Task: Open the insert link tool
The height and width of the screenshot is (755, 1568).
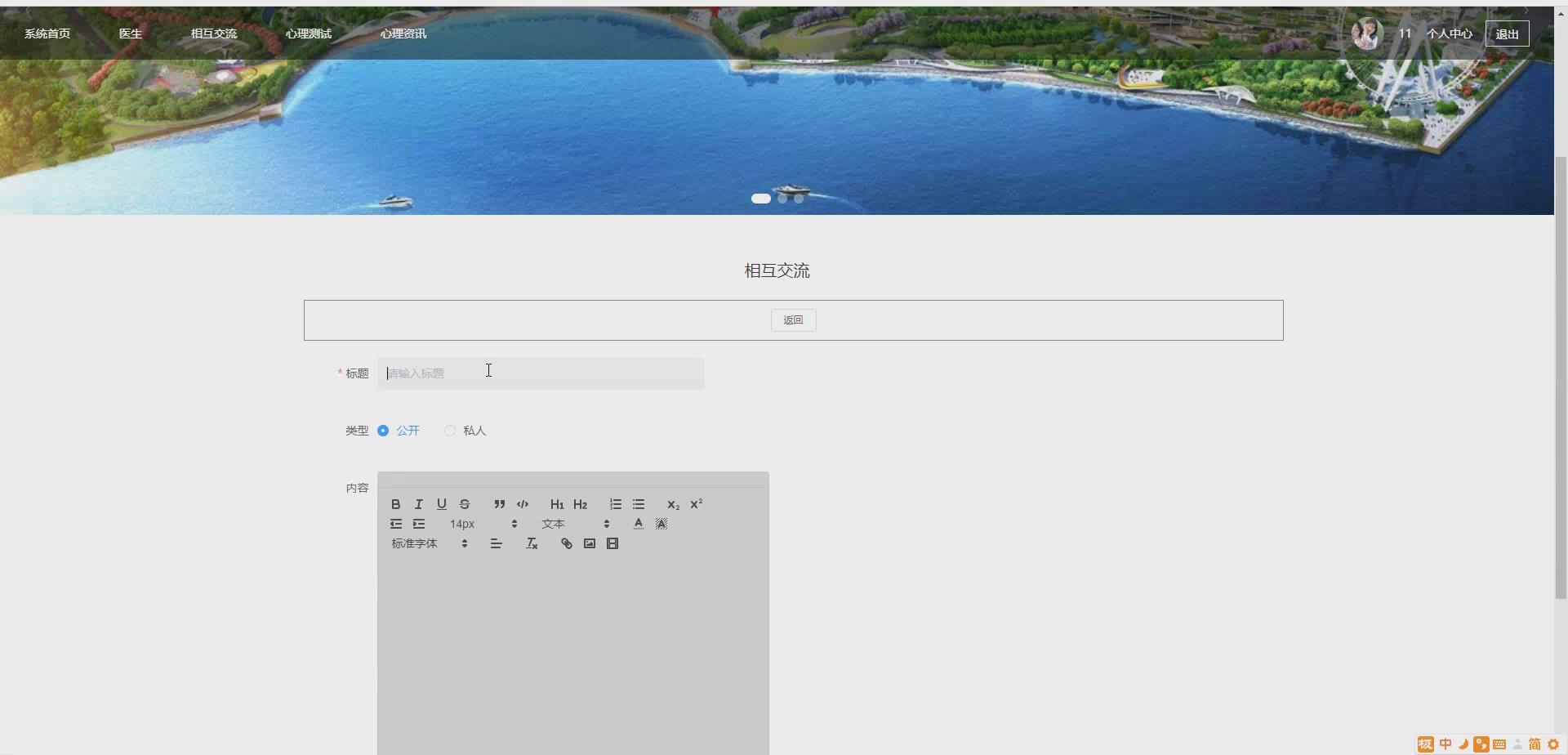Action: 565,543
